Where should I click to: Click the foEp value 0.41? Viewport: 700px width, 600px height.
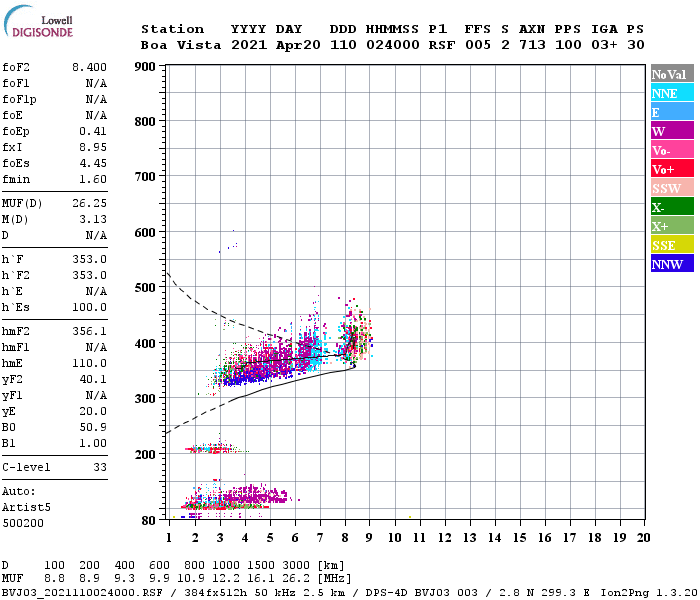tap(93, 131)
